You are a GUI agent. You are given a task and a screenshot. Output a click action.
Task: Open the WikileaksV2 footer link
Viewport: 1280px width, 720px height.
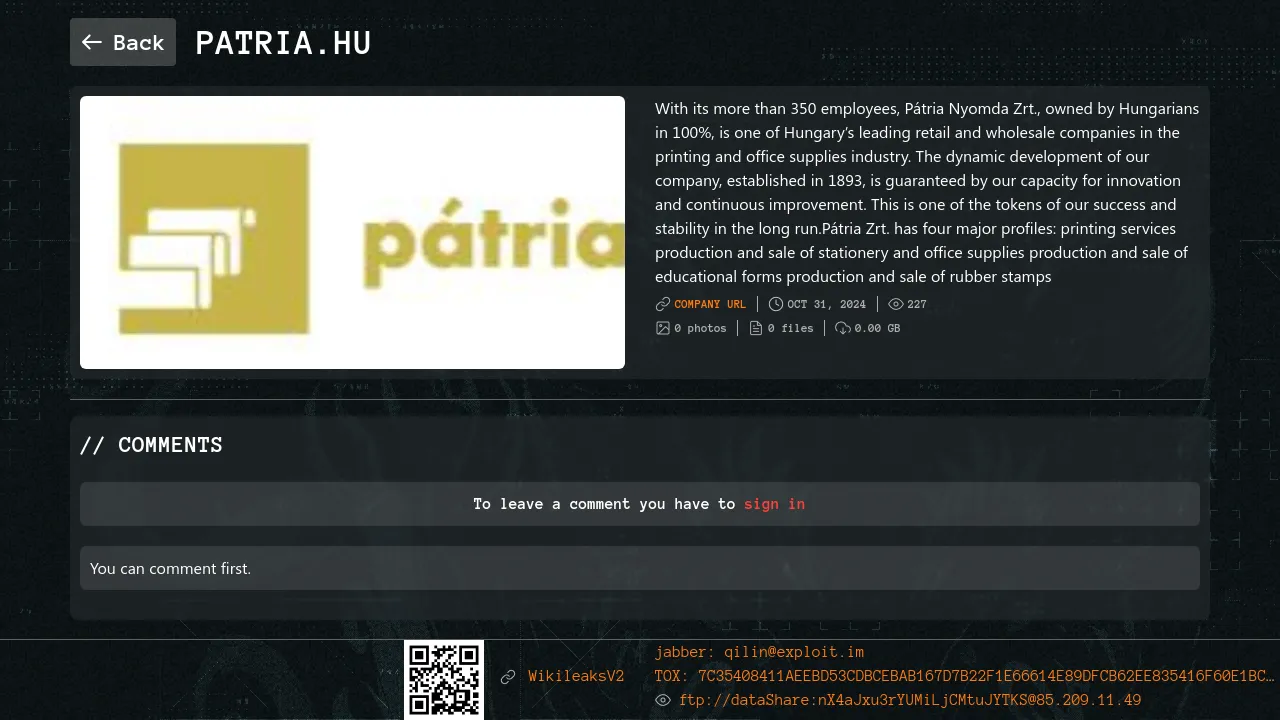pos(576,677)
